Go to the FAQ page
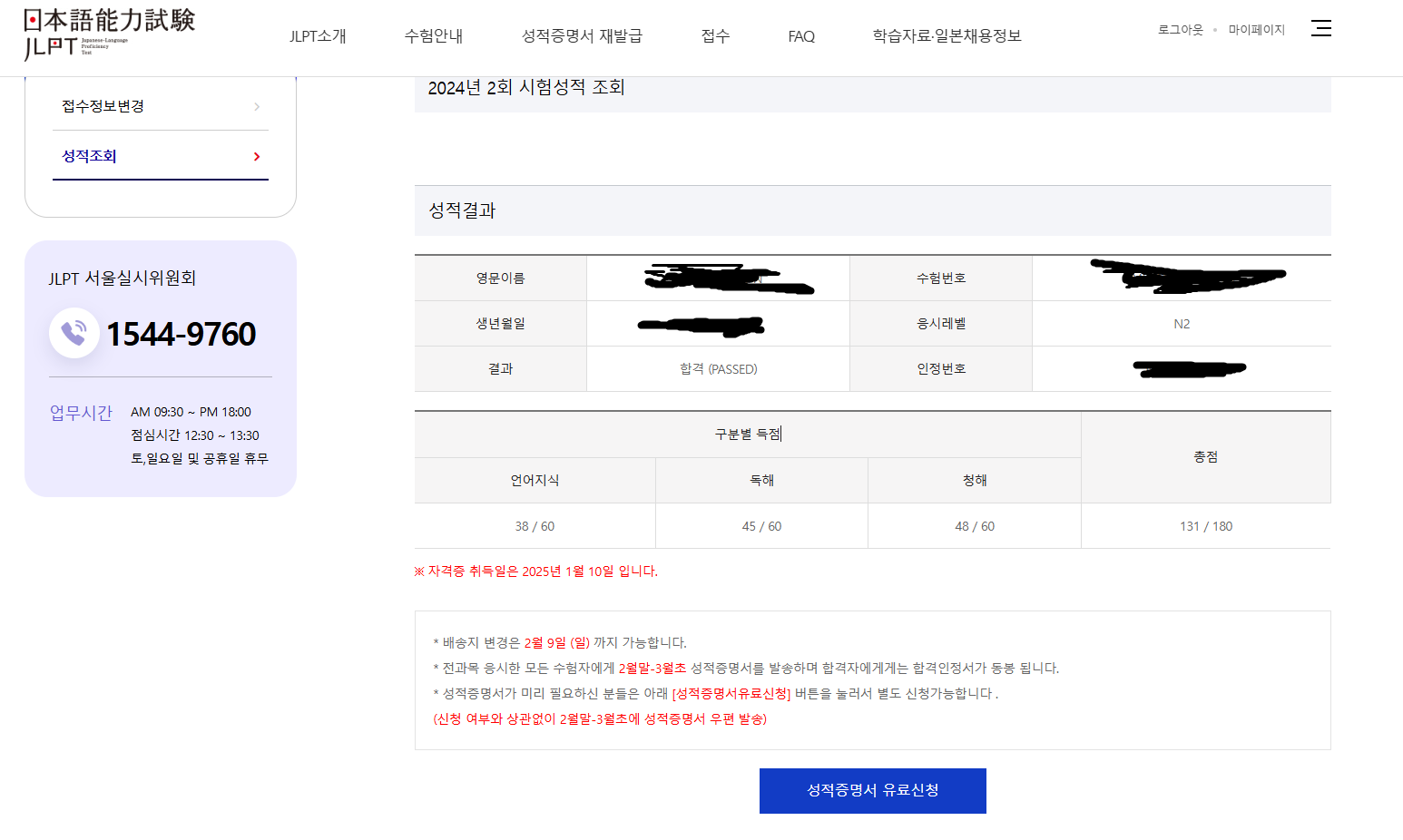 coord(800,34)
